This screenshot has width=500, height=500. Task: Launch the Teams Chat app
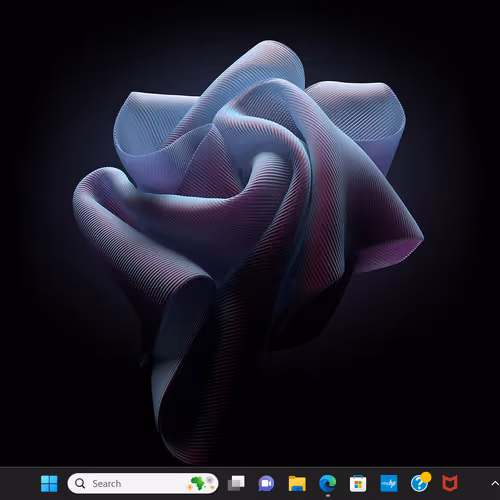pyautogui.click(x=266, y=484)
